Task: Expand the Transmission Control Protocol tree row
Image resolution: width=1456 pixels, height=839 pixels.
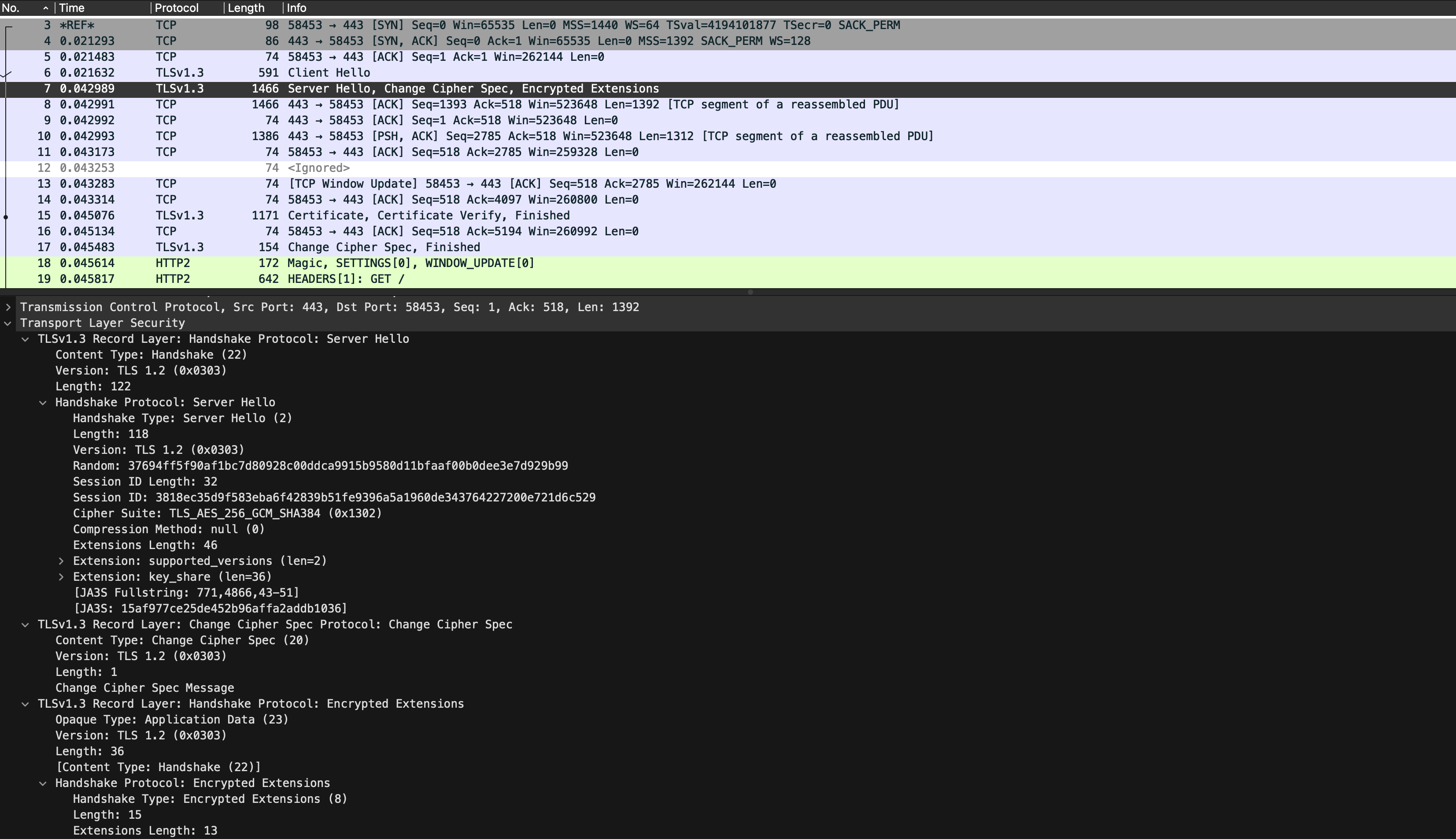Action: click(8, 307)
